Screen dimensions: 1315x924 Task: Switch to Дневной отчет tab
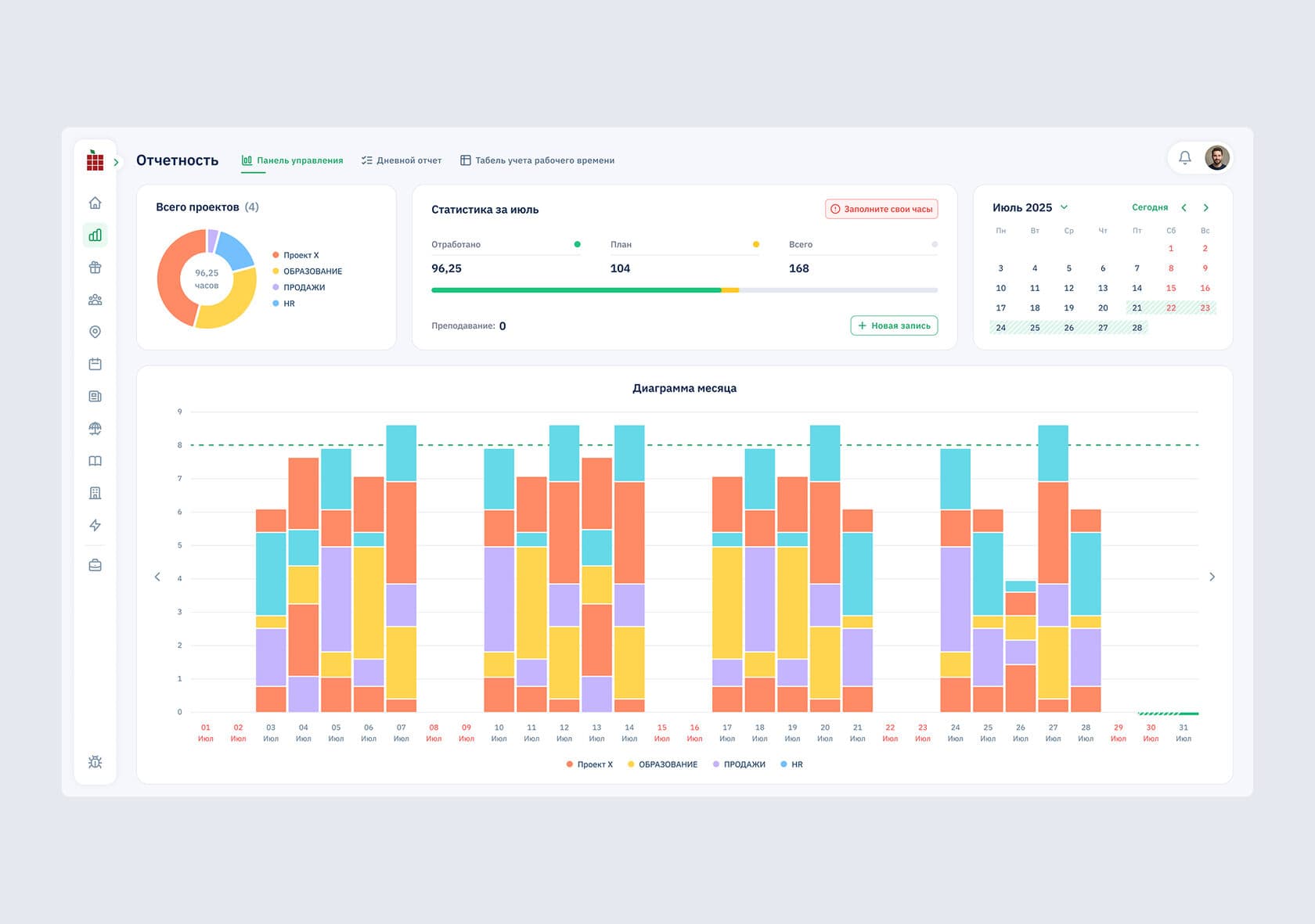point(402,160)
